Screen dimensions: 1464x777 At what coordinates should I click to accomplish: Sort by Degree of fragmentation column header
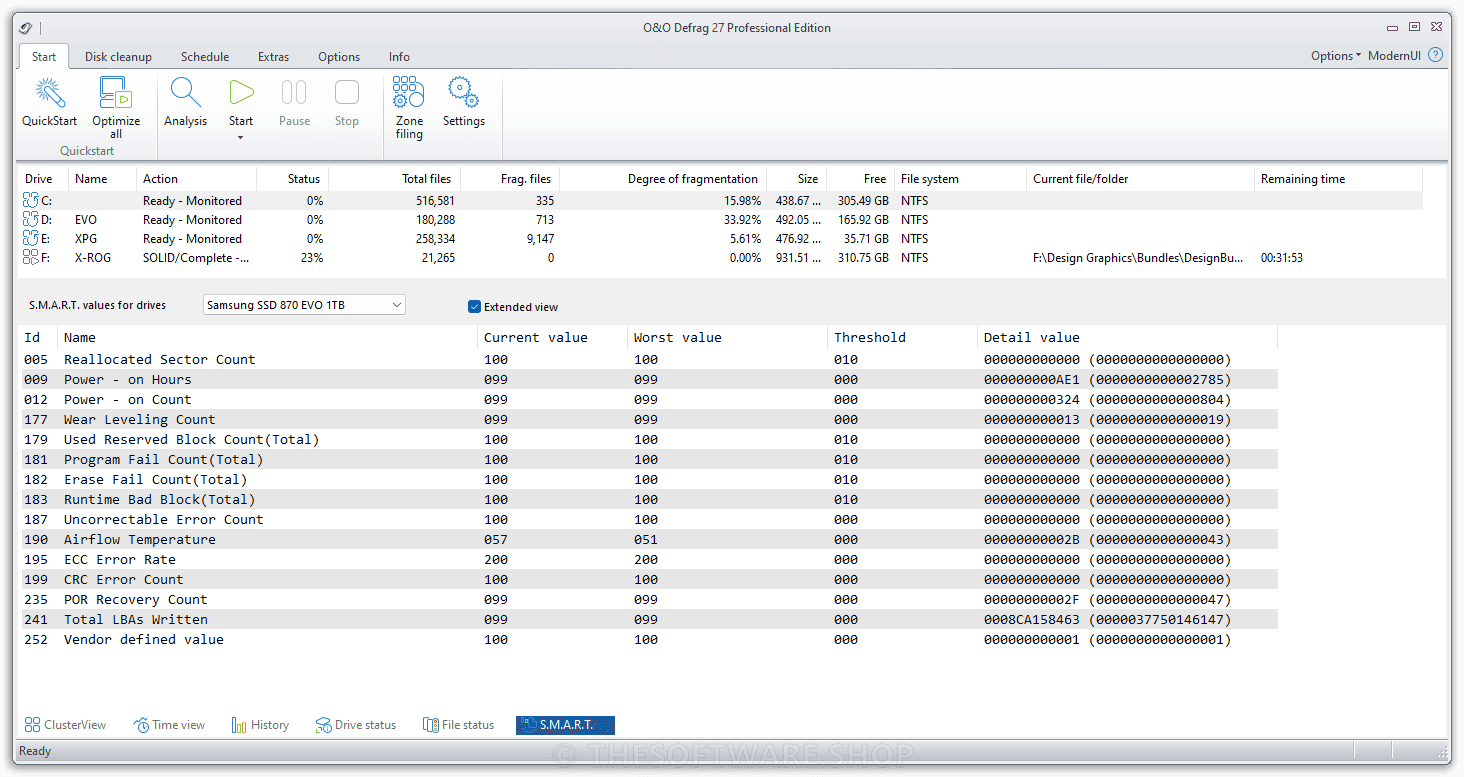tap(662, 179)
